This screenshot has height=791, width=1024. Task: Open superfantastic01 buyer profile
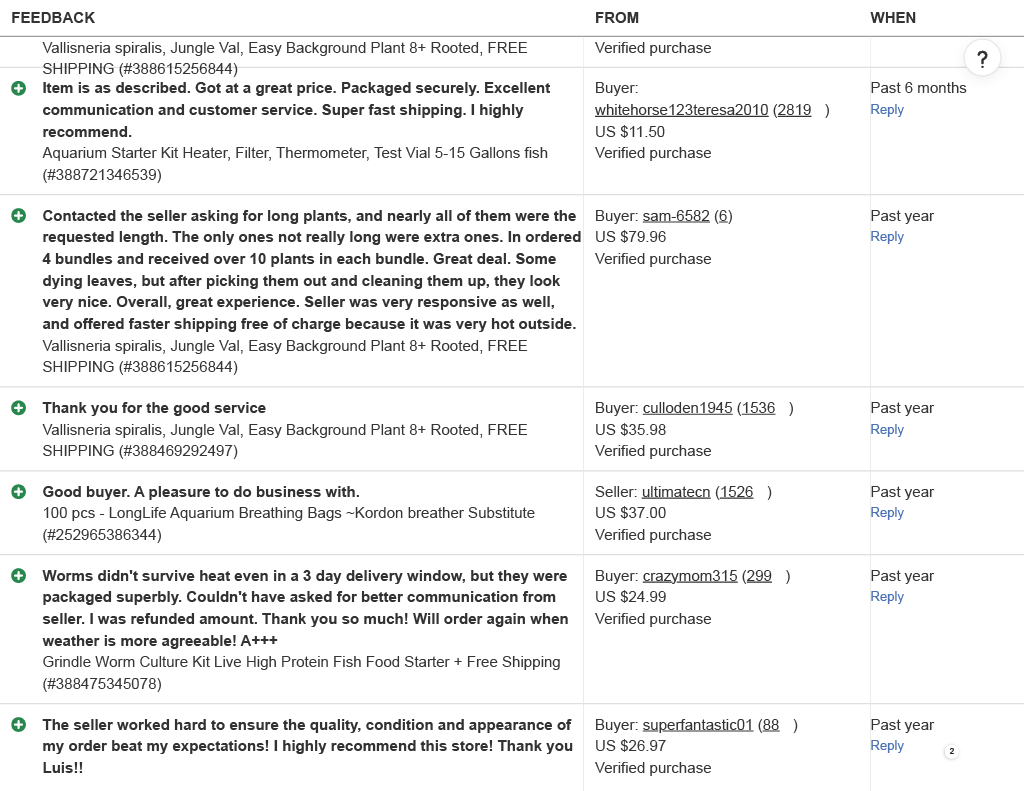[x=697, y=725]
